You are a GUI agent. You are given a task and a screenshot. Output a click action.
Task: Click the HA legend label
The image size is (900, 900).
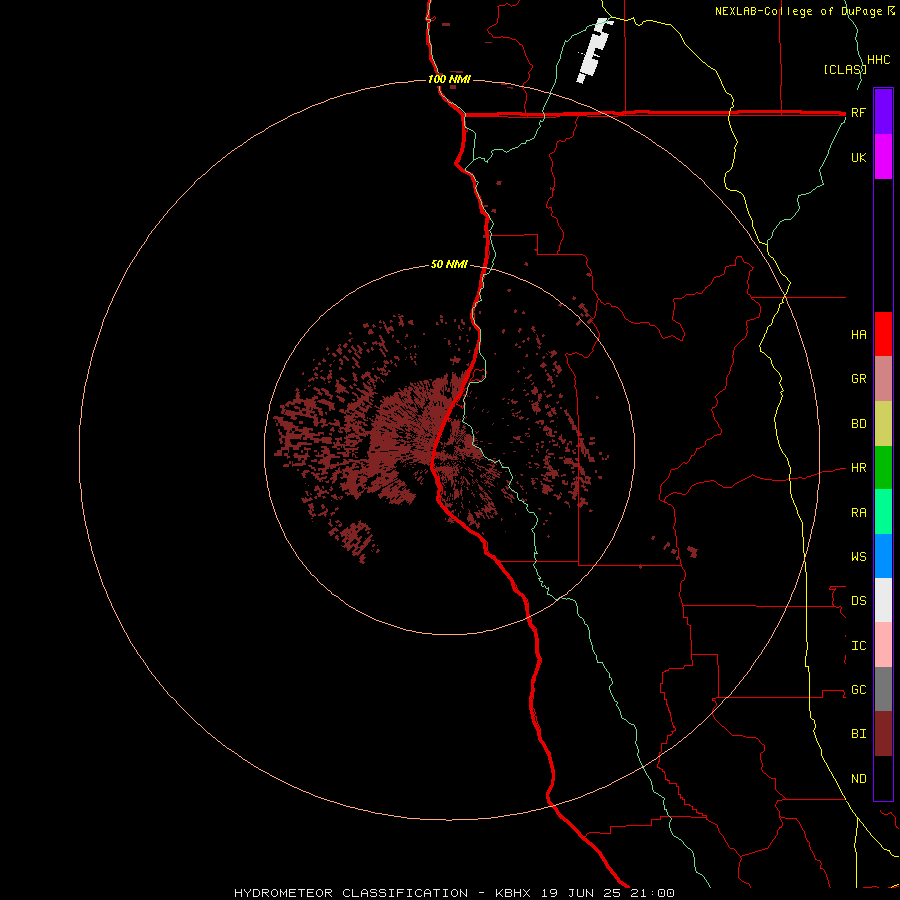tap(859, 335)
